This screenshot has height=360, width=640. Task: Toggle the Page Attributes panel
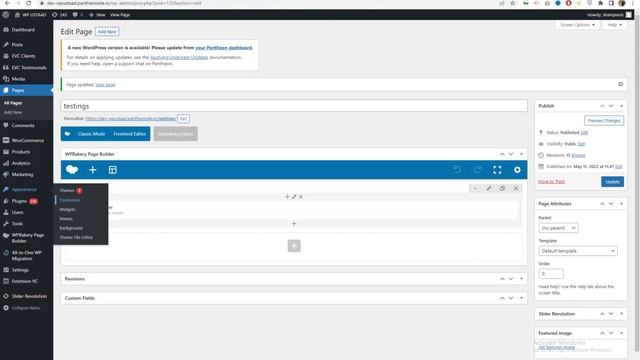pyautogui.click(x=621, y=204)
